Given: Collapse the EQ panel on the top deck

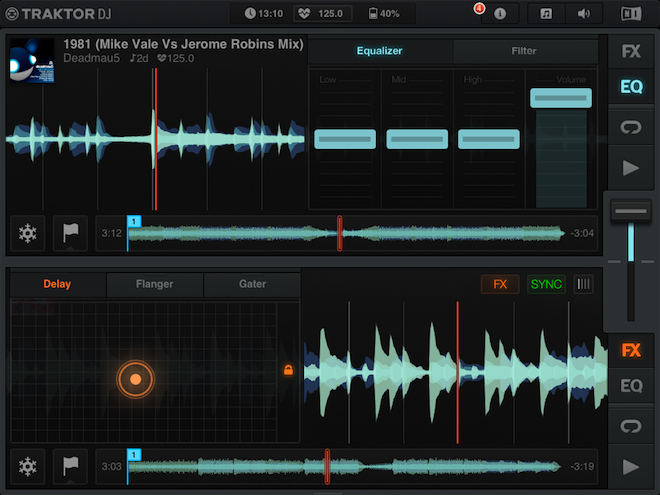Looking at the screenshot, I should point(631,88).
